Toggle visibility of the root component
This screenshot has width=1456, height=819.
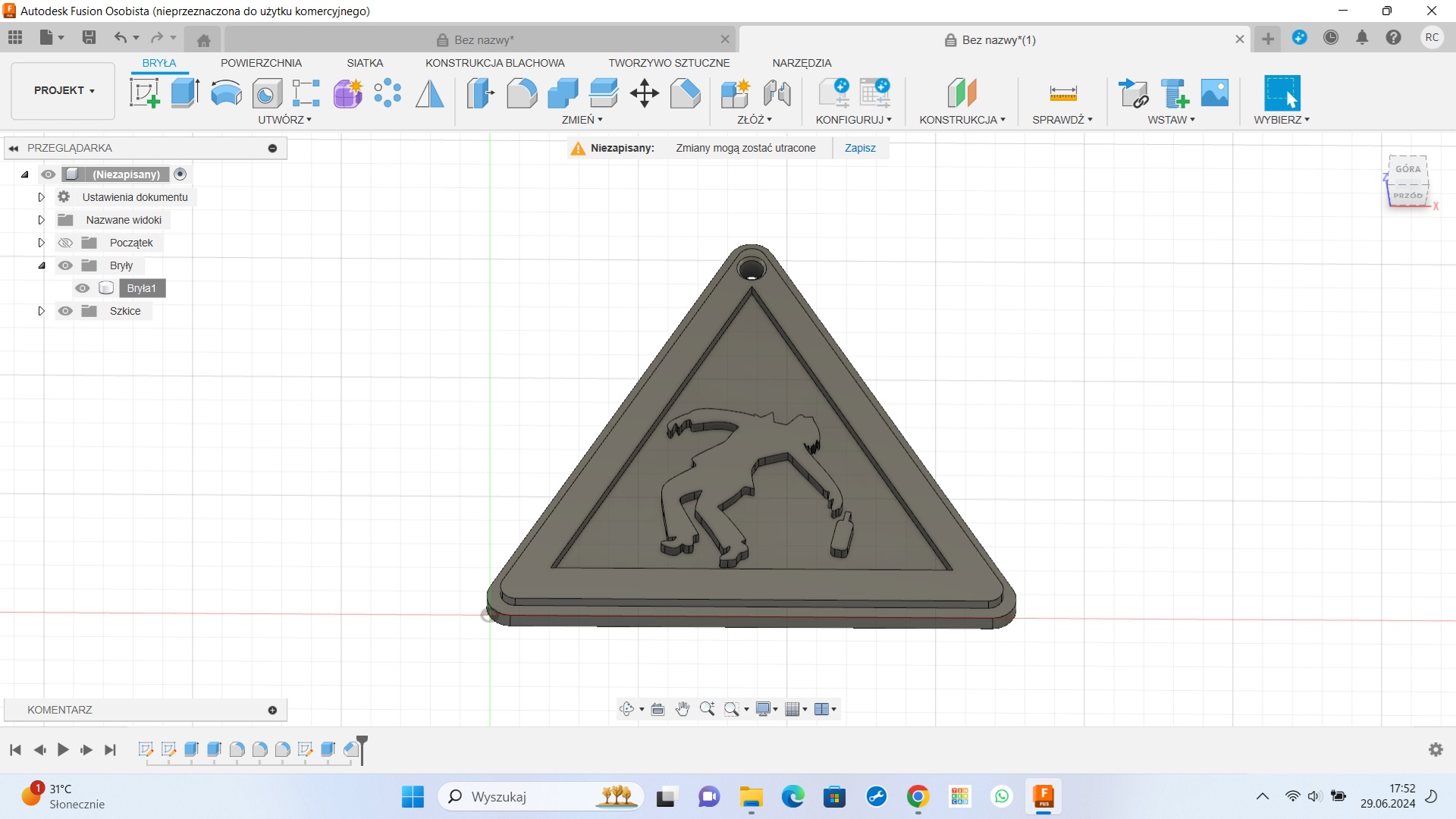(x=49, y=174)
